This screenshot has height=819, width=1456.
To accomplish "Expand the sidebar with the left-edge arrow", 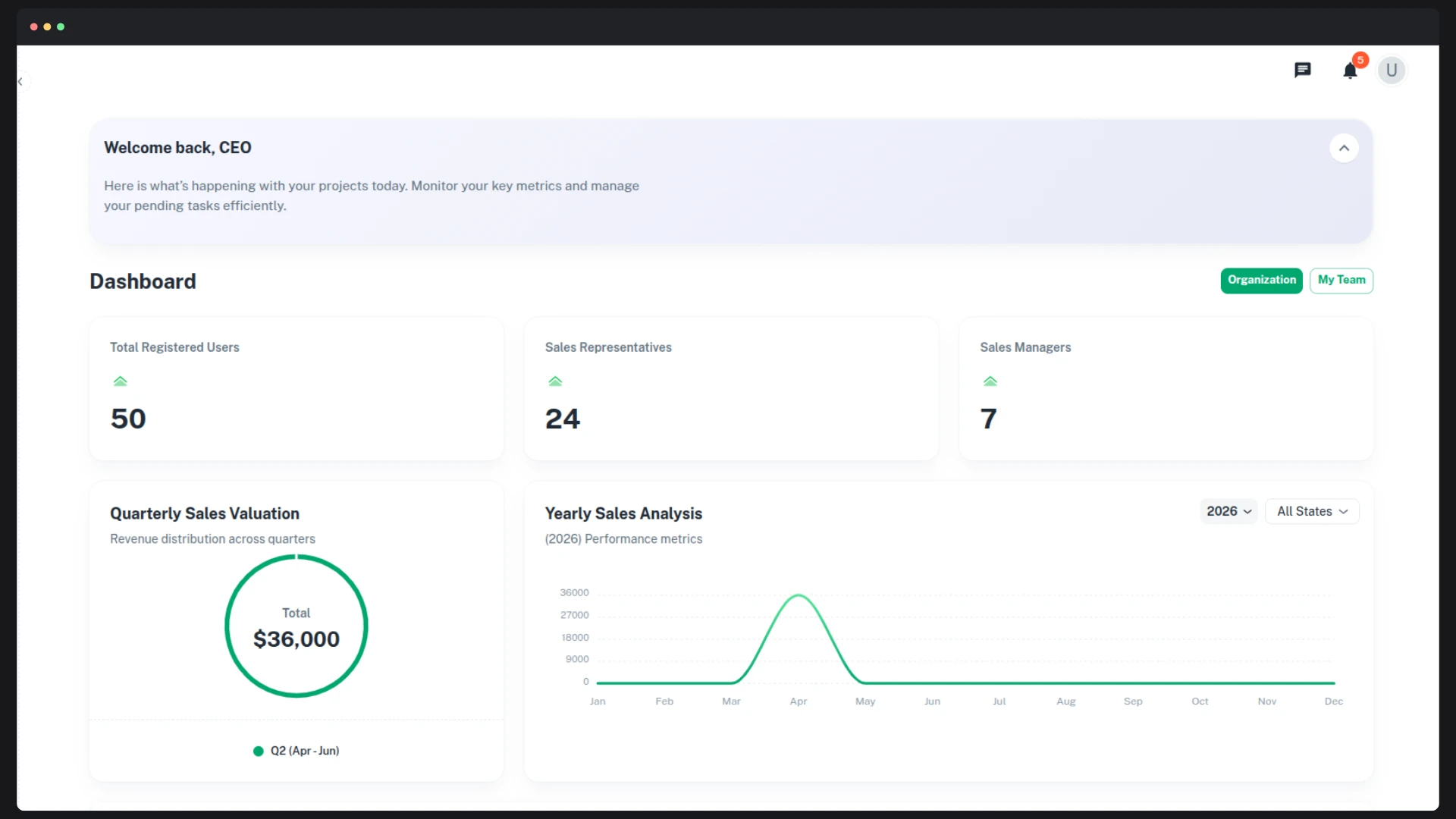I will click(20, 81).
